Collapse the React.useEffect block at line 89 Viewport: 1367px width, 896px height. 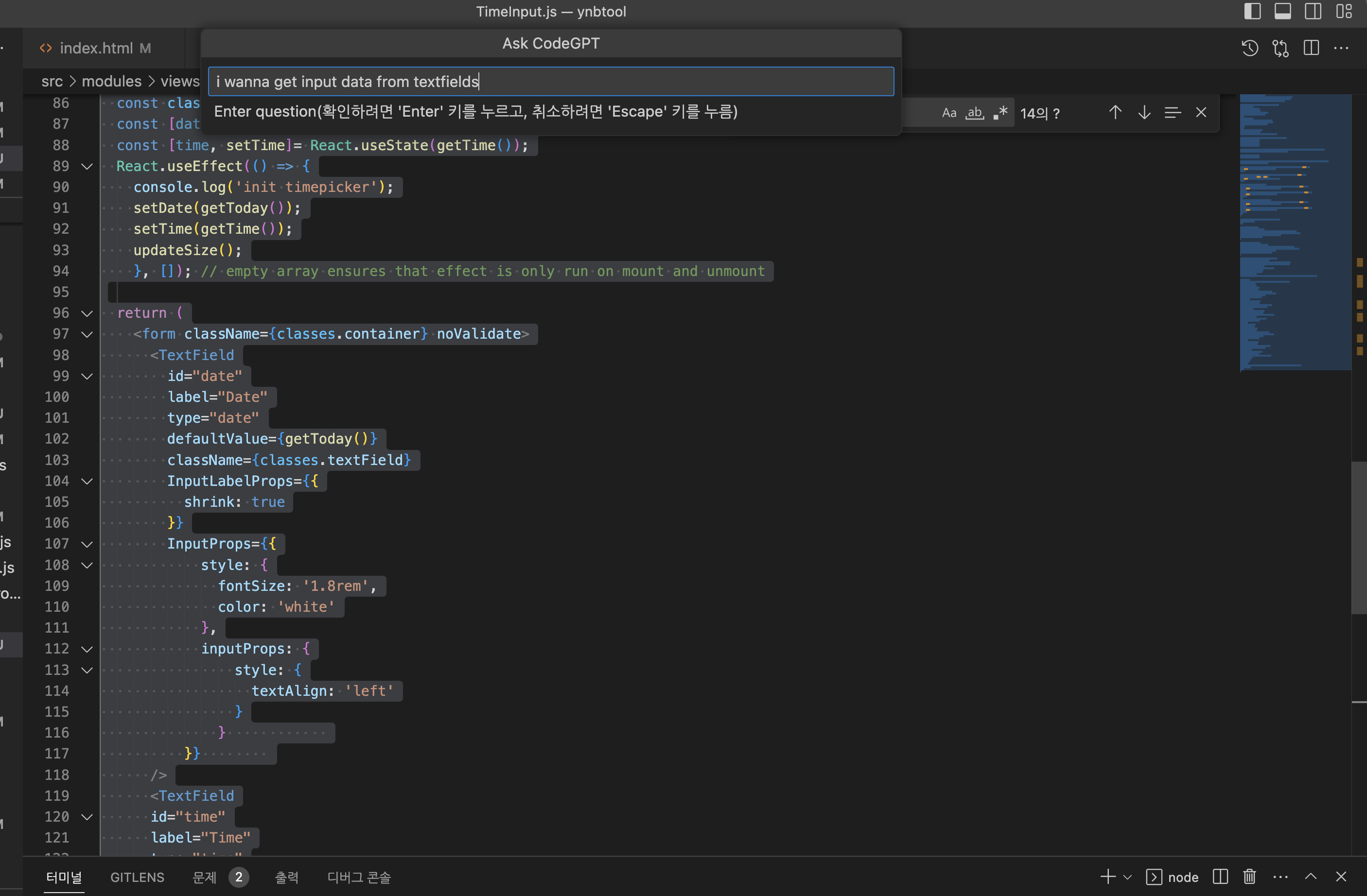[x=87, y=167]
